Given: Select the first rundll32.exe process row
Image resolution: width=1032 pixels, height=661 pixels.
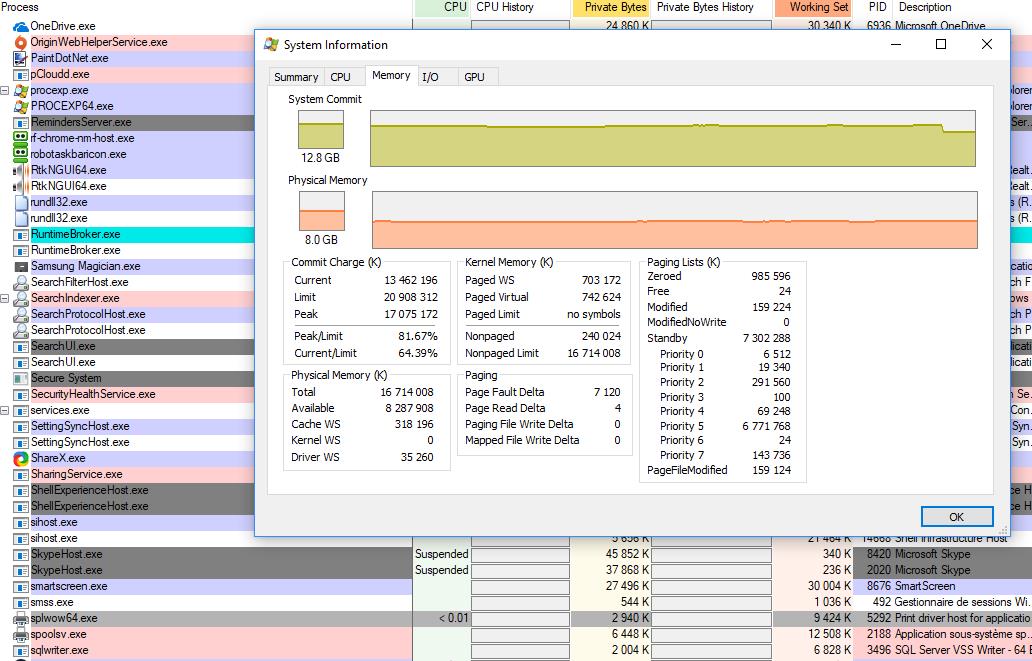Looking at the screenshot, I should click(127, 202).
